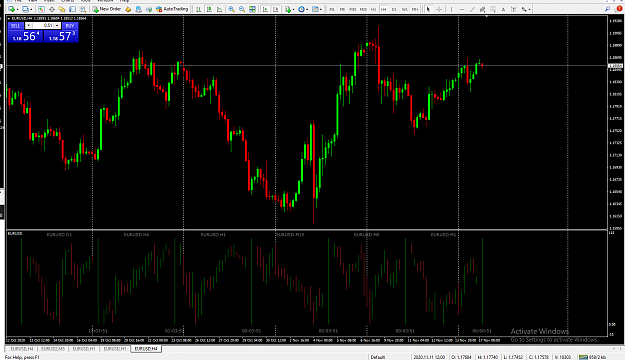Click the 959/2 kb connection status indicator
The image size is (625, 360).
(x=593, y=357)
